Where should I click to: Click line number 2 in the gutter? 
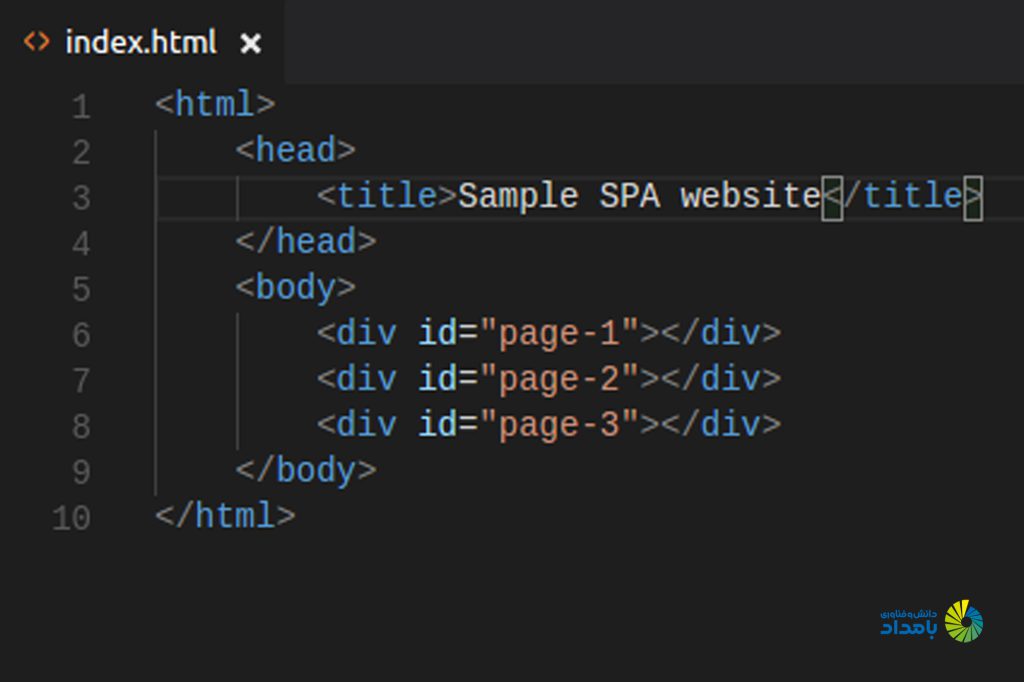81,152
